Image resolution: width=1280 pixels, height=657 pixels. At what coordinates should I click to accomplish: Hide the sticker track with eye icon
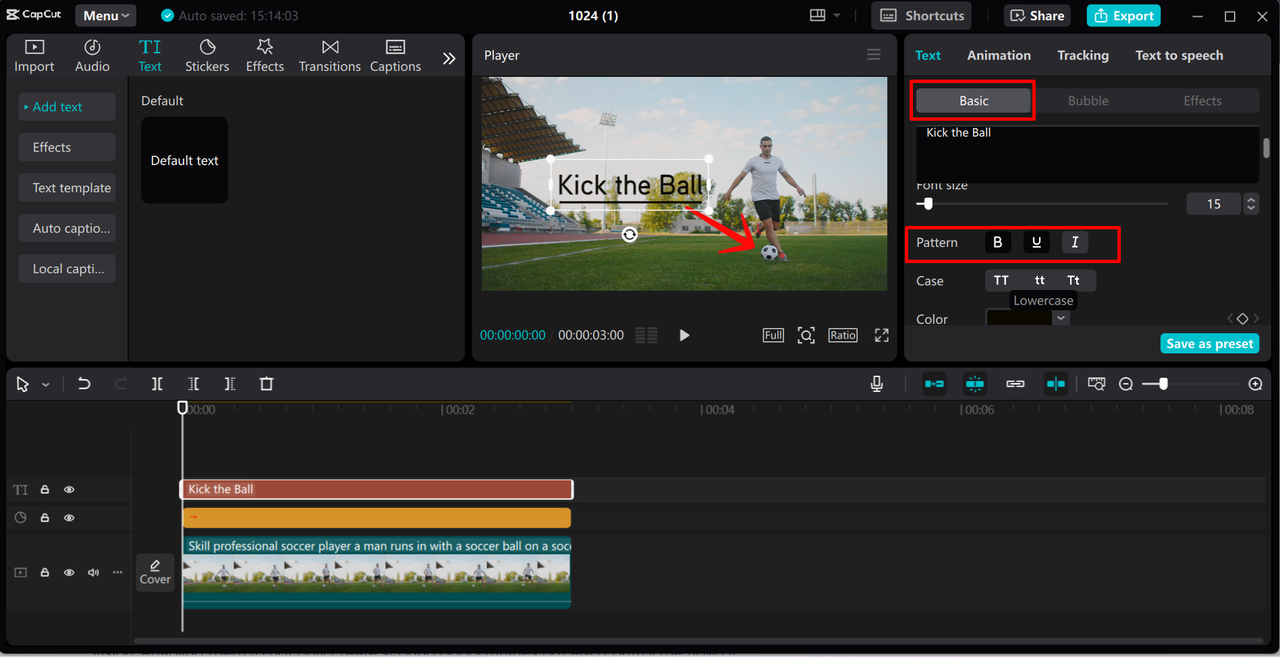[x=69, y=518]
